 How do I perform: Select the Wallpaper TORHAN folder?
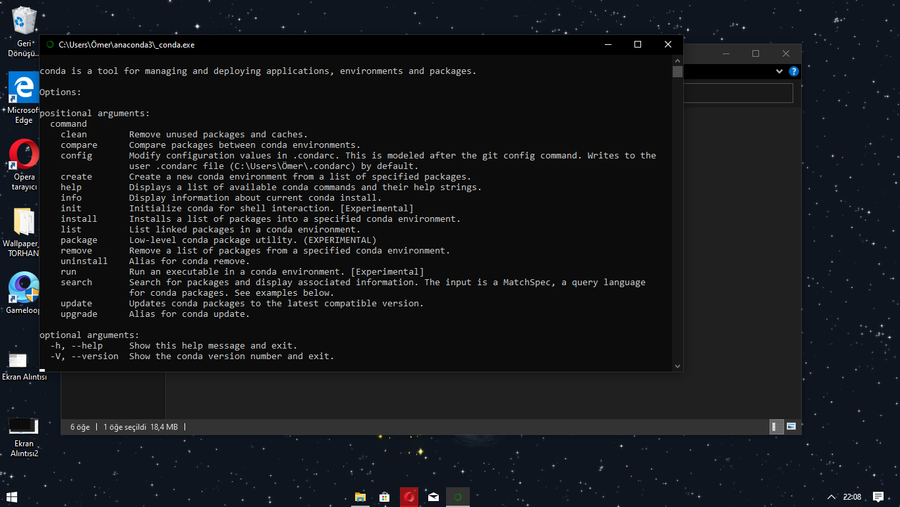point(24,233)
